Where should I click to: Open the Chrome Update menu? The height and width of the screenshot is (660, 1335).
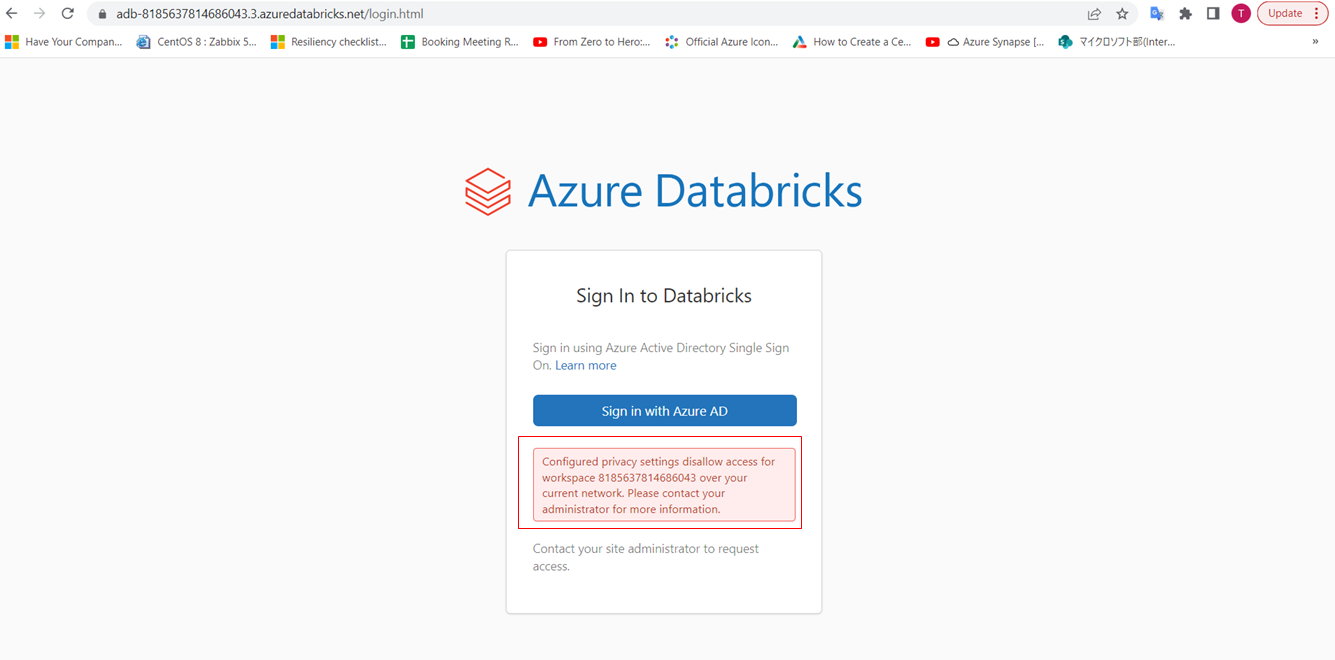click(1292, 14)
